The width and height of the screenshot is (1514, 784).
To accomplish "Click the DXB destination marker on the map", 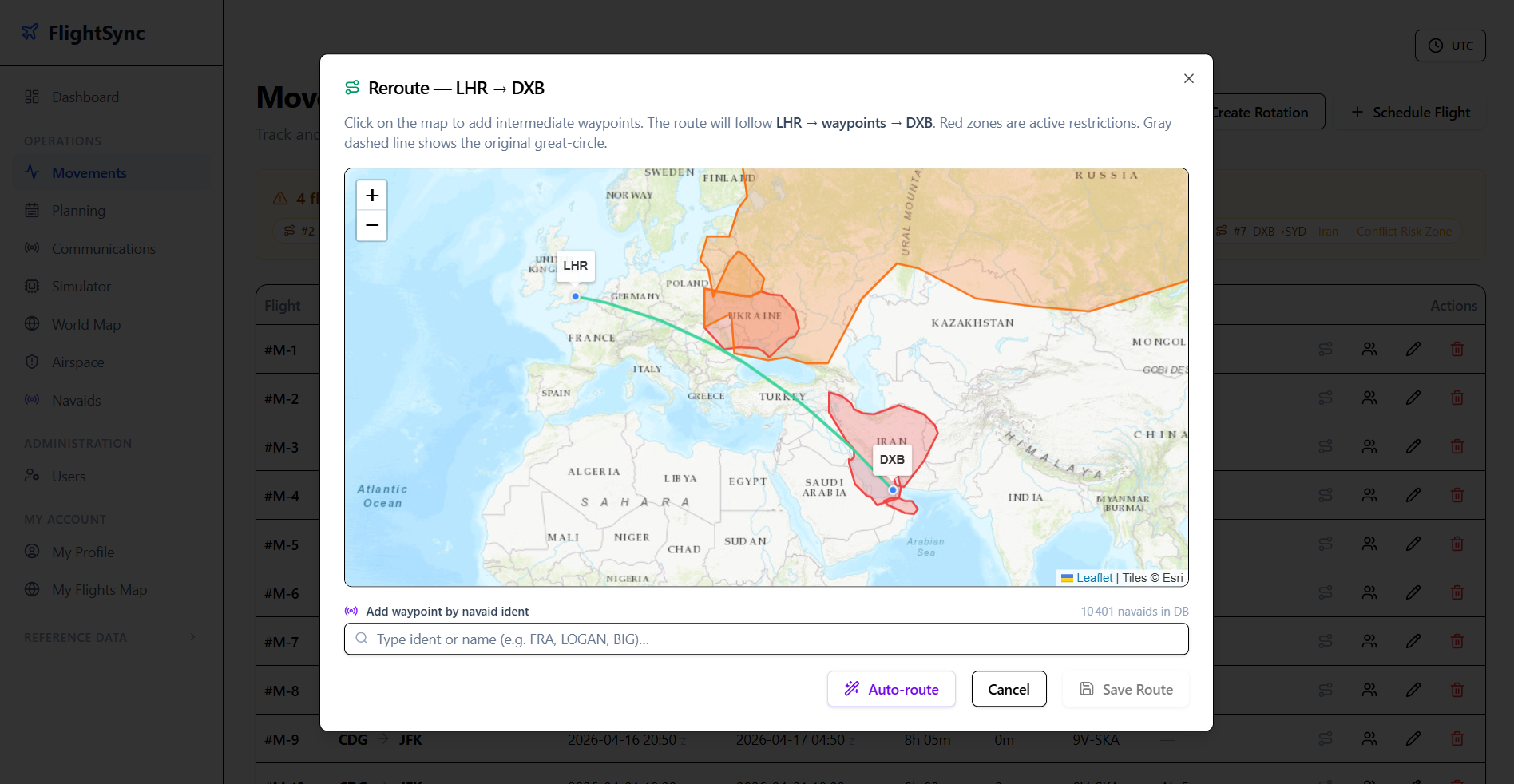I will click(x=893, y=490).
